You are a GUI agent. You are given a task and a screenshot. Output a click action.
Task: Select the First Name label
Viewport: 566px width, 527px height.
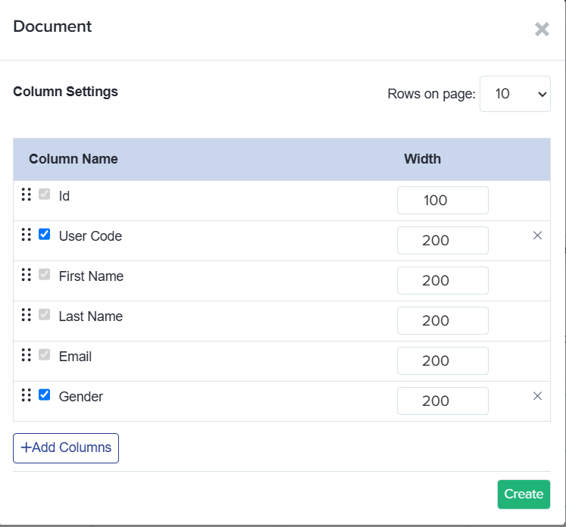tap(91, 276)
